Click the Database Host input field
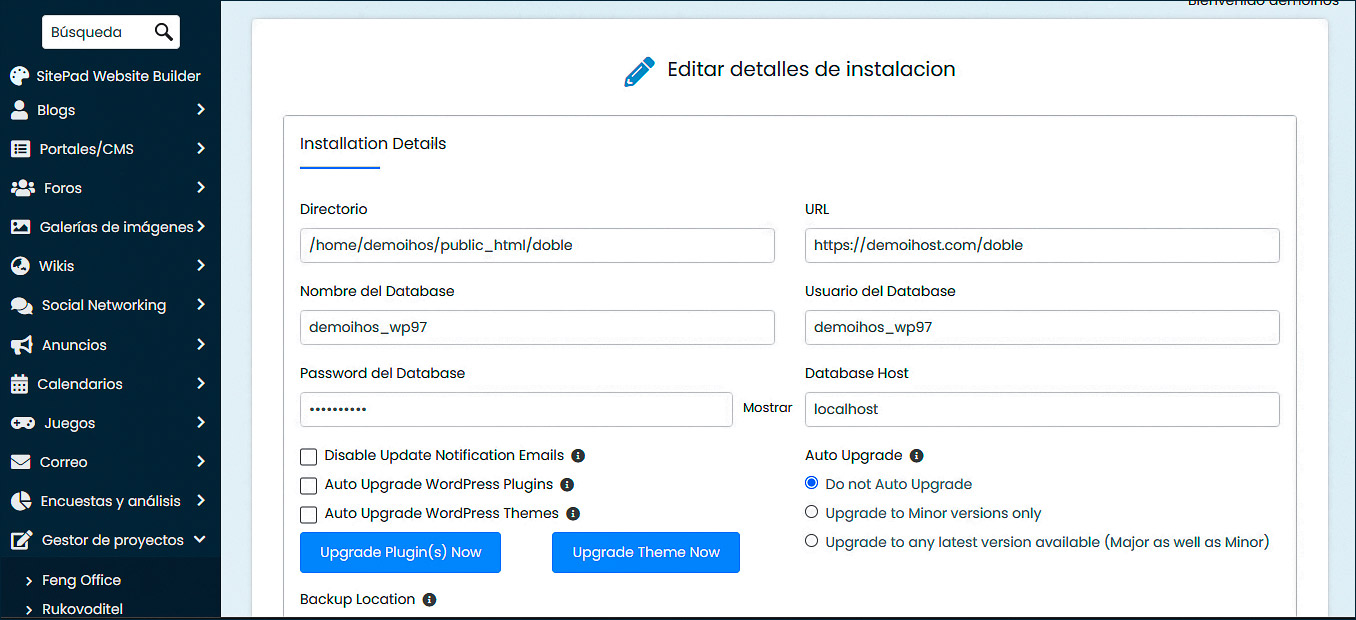Viewport: 1356px width, 620px height. point(1042,409)
